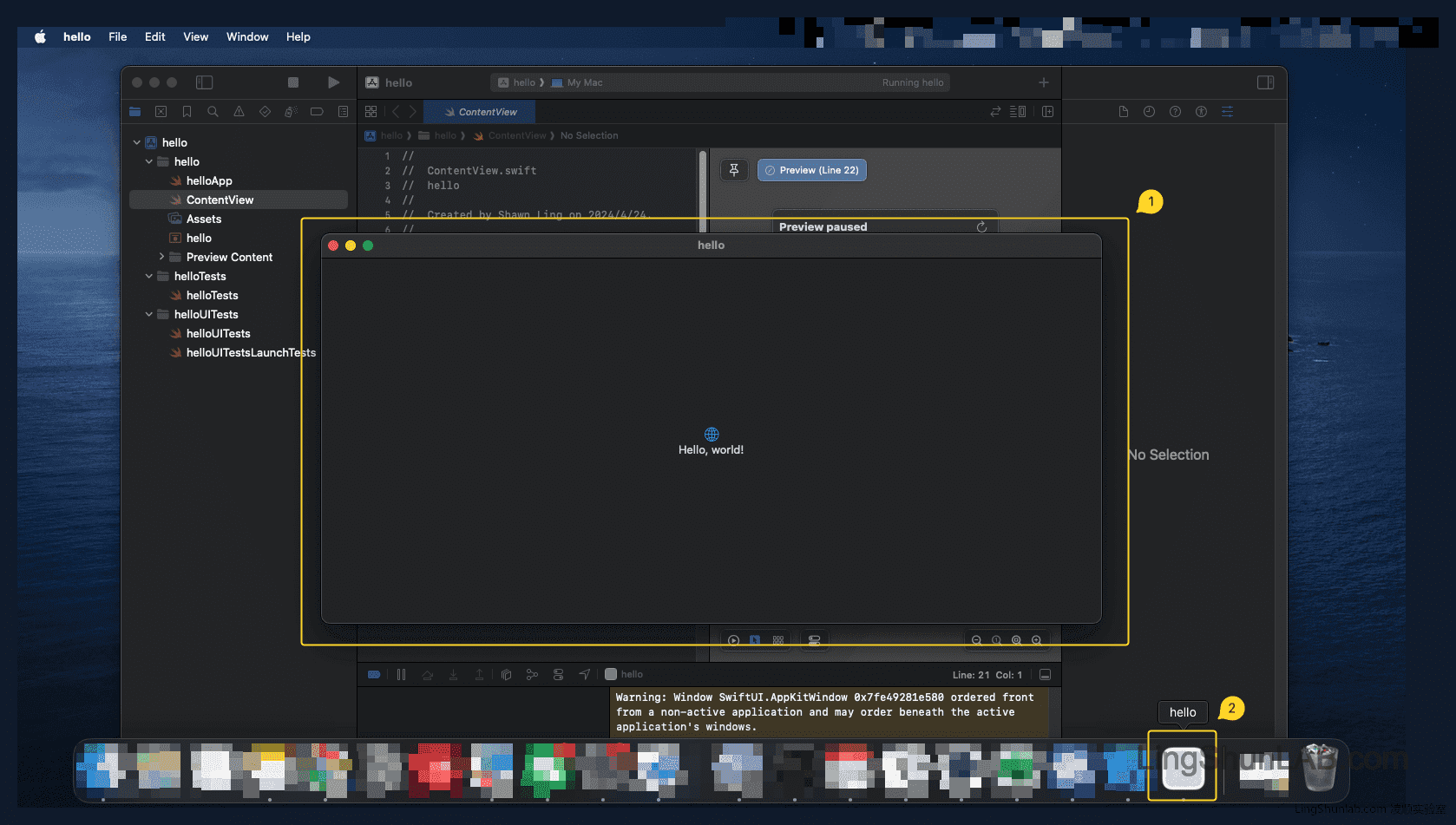Click the Preview (Line 22) button
This screenshot has height=825, width=1456.
pyautogui.click(x=811, y=170)
